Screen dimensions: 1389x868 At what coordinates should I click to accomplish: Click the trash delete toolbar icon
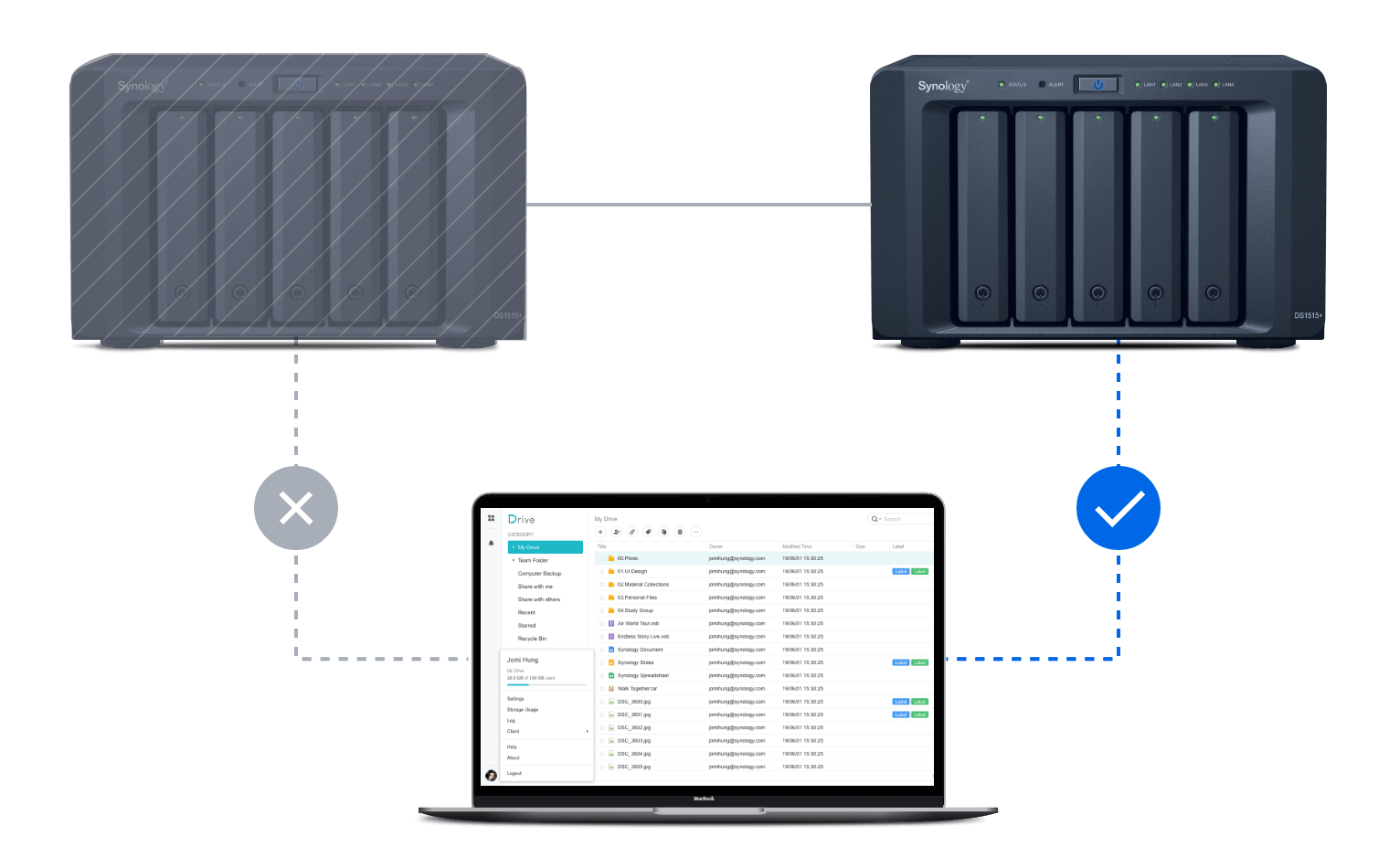coord(680,532)
